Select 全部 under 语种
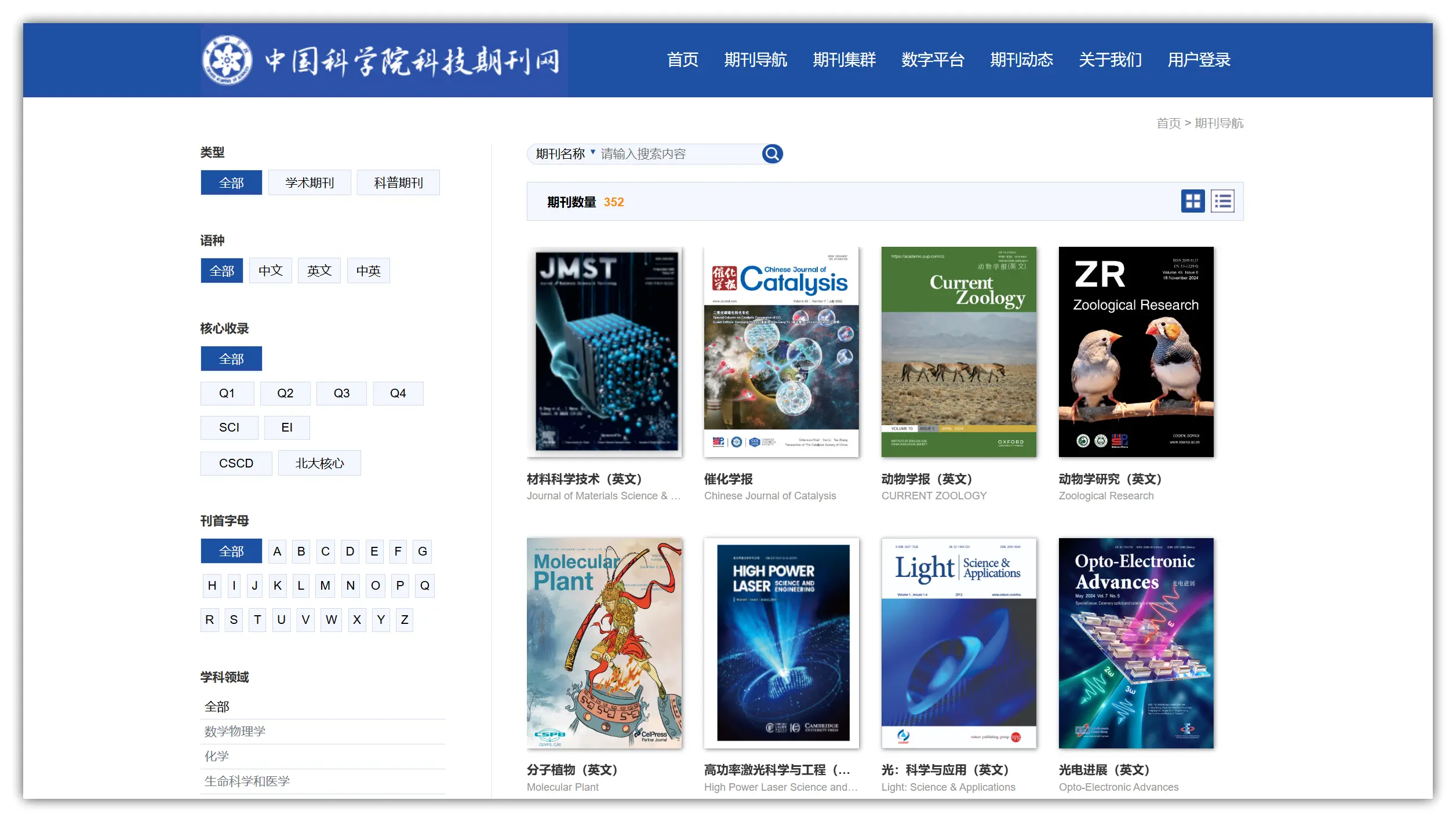1456x822 pixels. click(222, 271)
